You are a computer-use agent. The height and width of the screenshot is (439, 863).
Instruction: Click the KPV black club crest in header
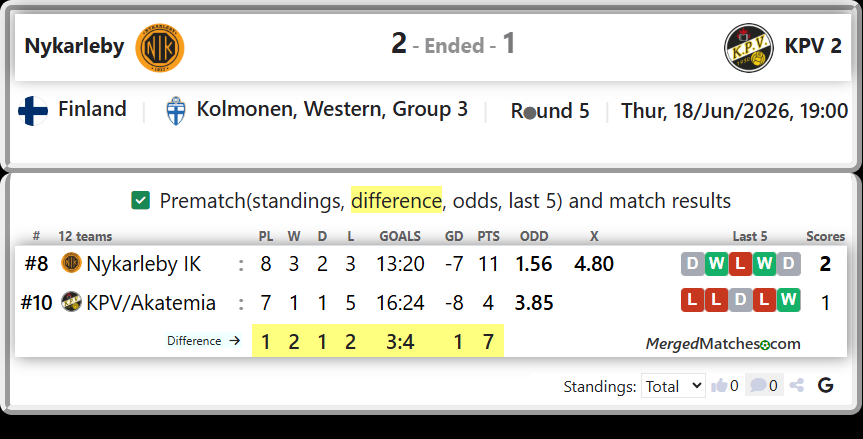749,48
